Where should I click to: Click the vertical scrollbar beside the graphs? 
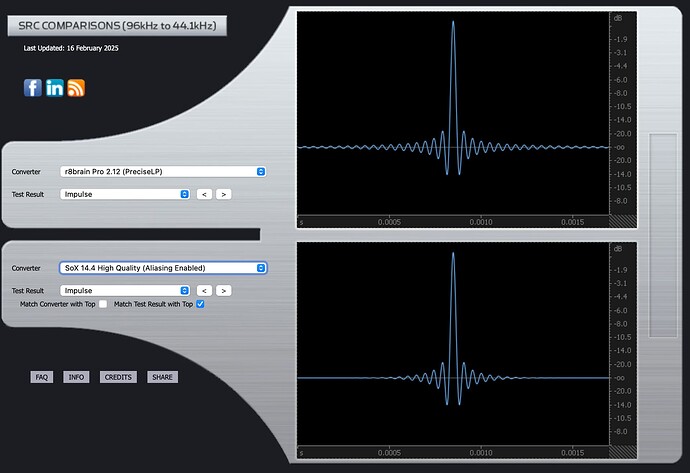pyautogui.click(x=663, y=235)
